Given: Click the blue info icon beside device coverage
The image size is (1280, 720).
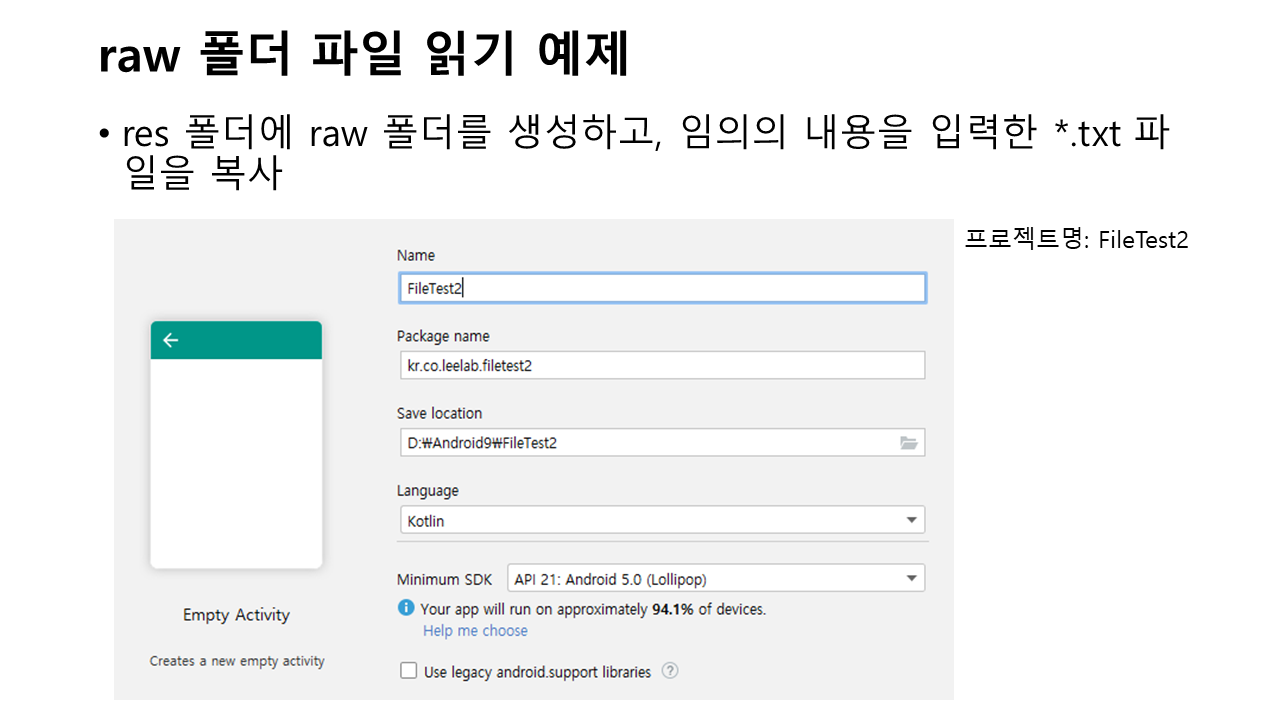Looking at the screenshot, I should (406, 608).
